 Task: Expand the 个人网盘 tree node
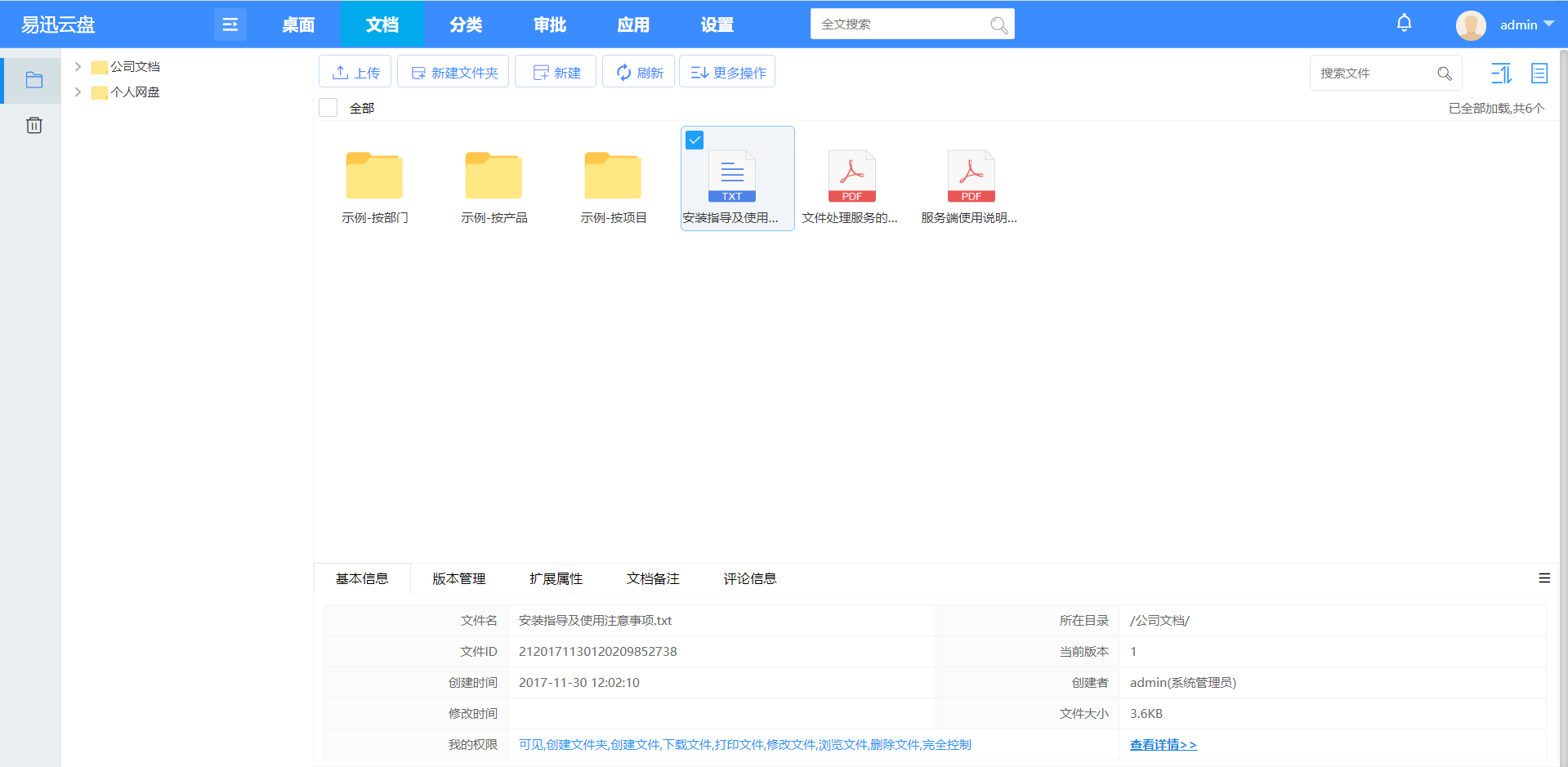(x=78, y=91)
